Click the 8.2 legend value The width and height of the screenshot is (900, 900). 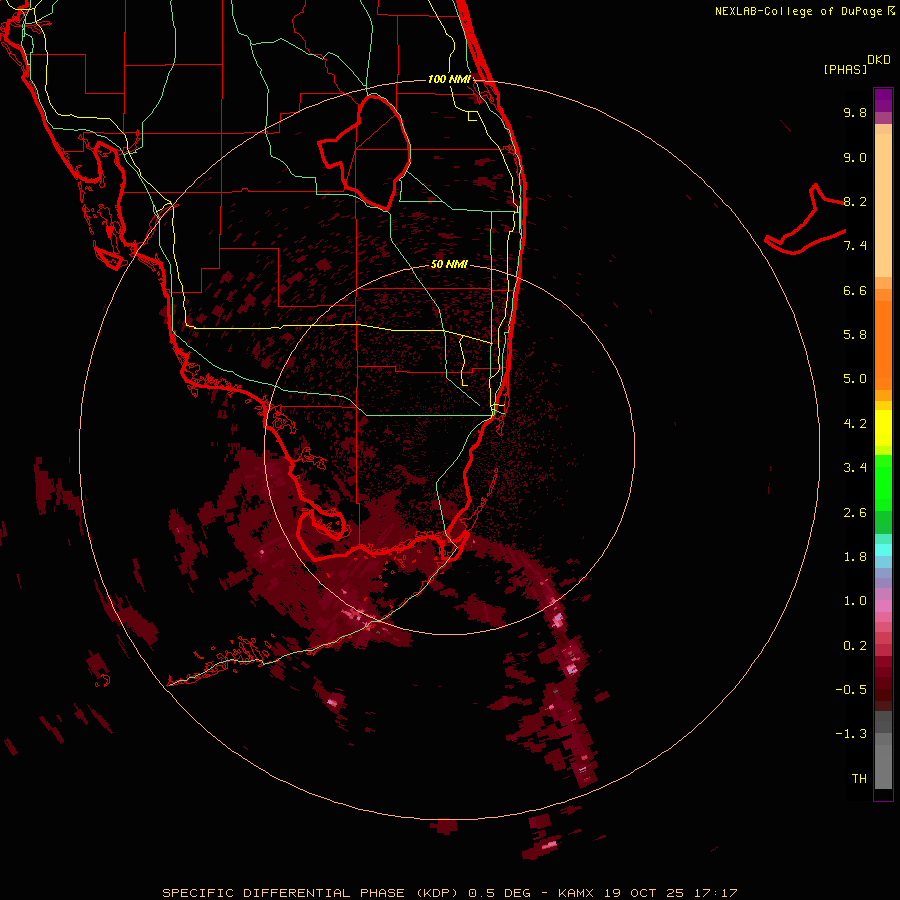855,201
